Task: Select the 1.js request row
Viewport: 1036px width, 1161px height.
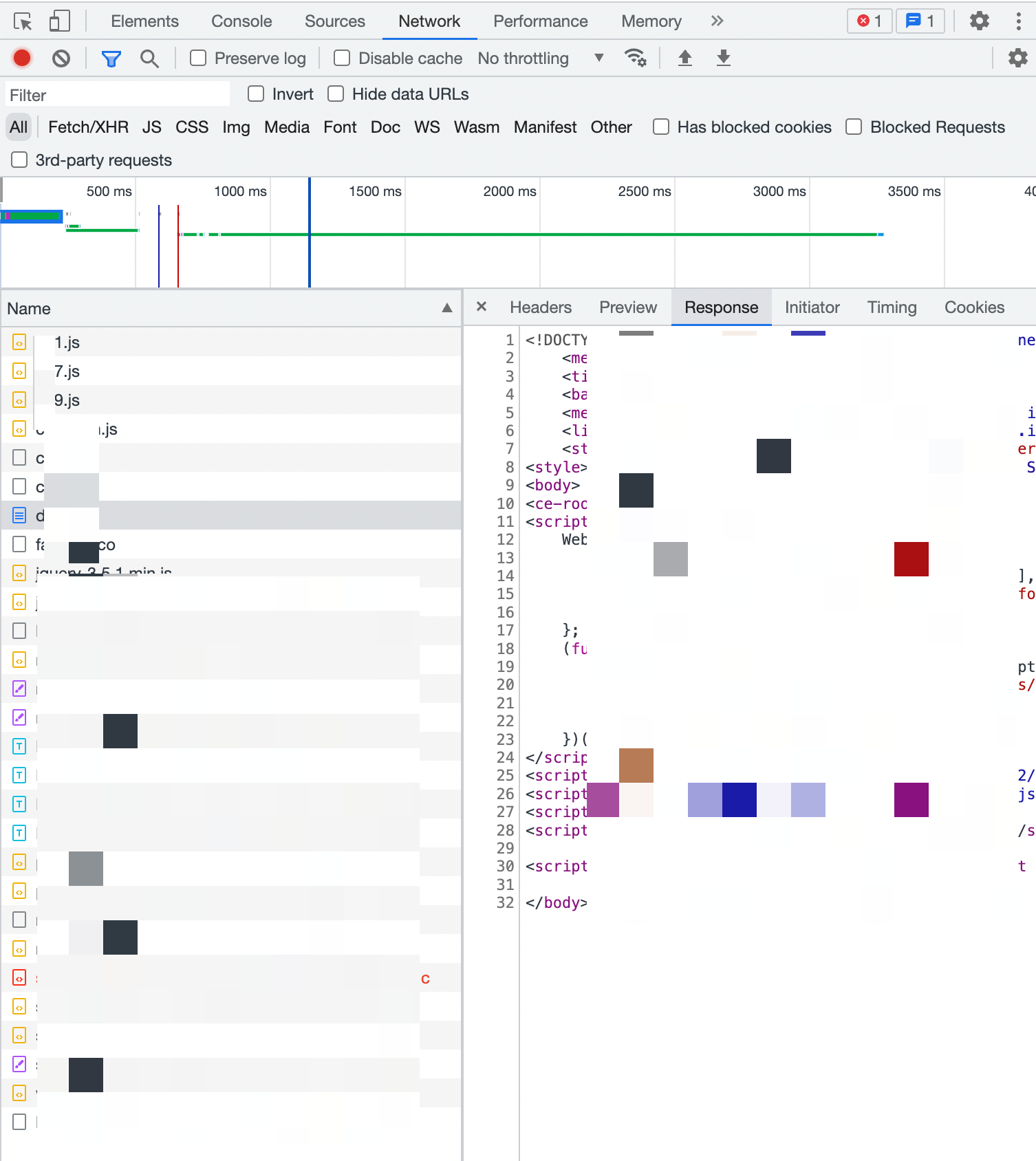Action: coord(231,342)
